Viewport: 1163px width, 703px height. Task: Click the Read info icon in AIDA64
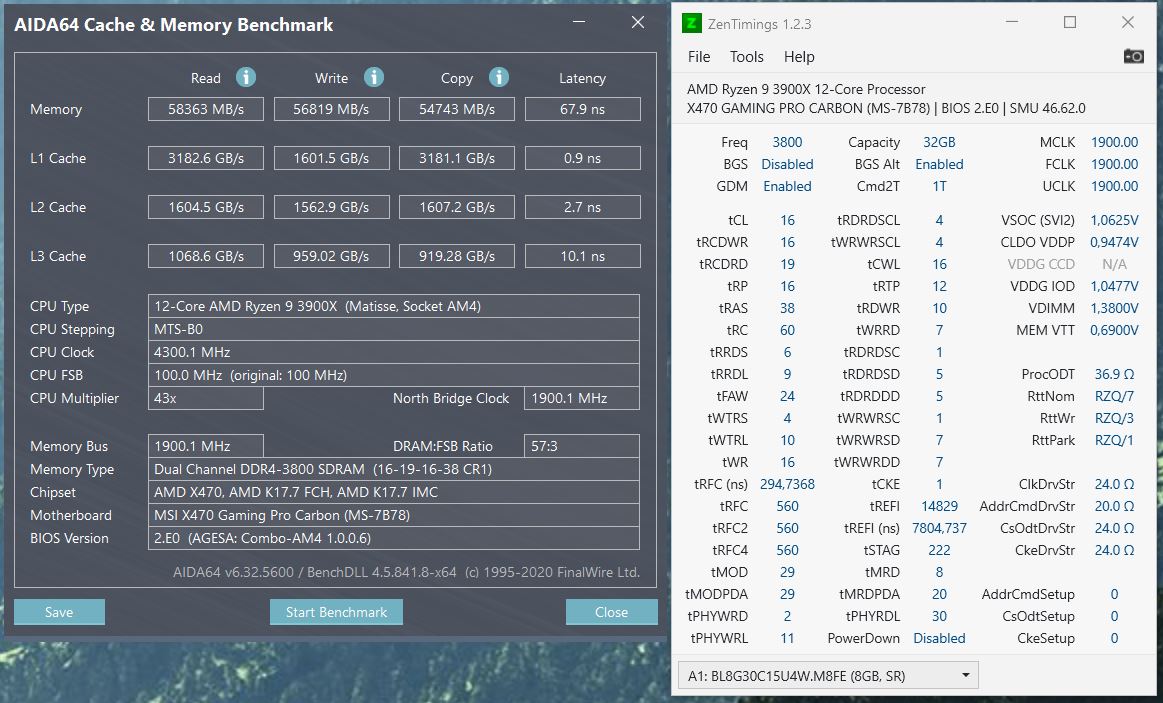(x=246, y=77)
